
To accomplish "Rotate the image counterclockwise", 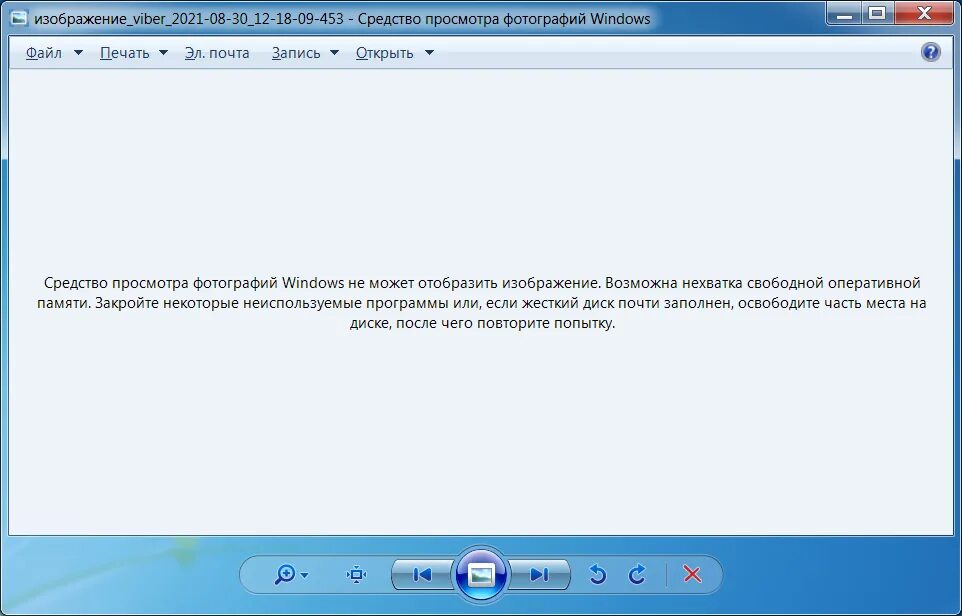I will click(x=598, y=574).
